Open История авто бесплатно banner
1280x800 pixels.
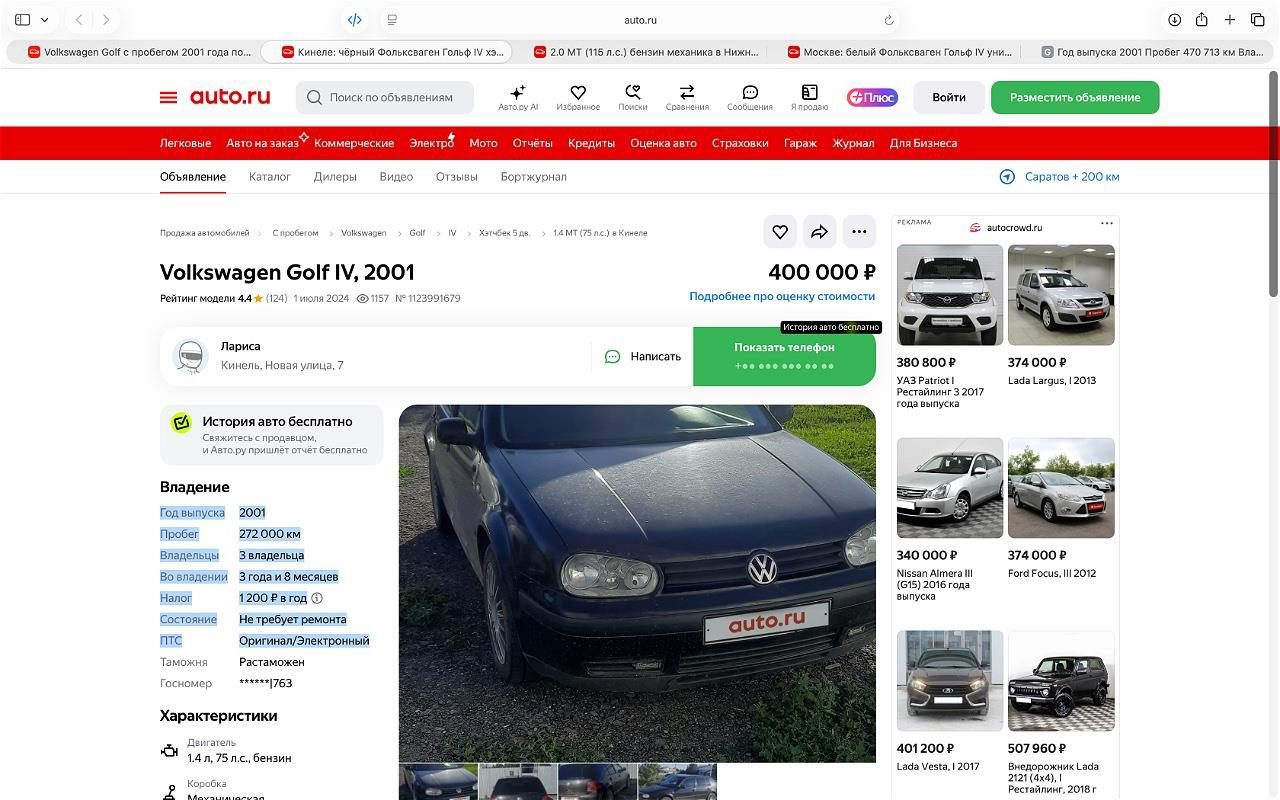271,435
